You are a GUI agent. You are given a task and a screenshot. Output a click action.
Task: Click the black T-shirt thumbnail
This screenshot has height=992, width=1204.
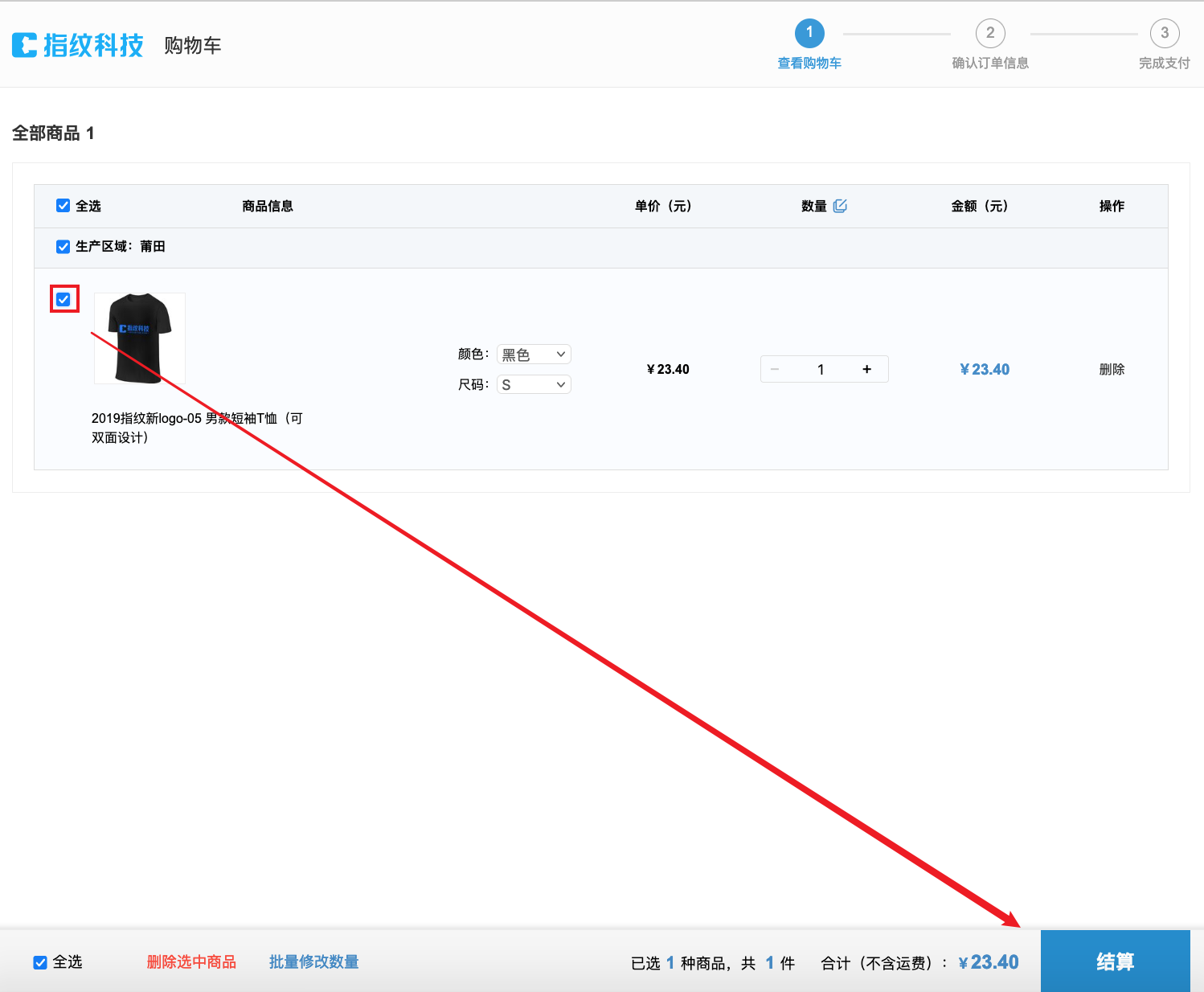[138, 338]
